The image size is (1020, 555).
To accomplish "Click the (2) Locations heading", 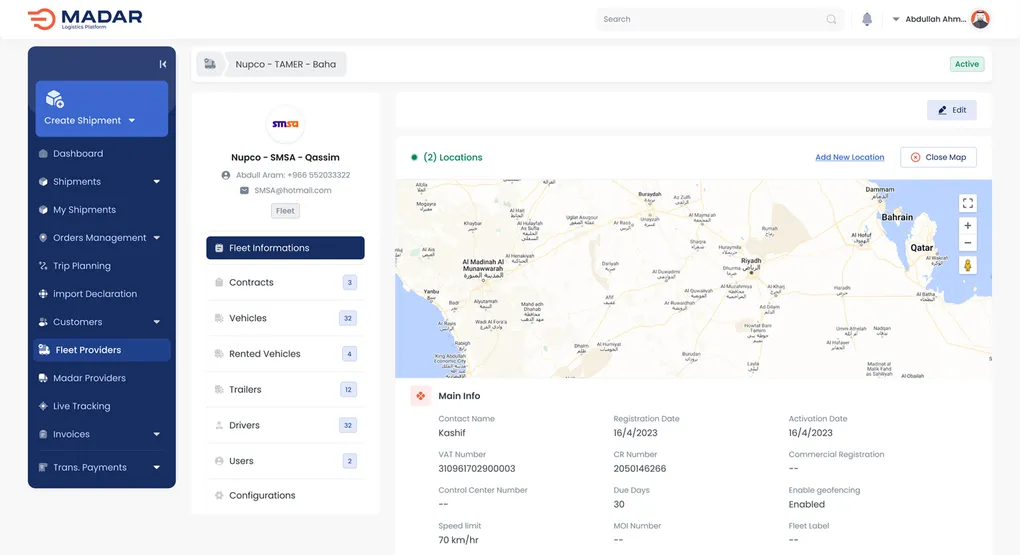I will (453, 157).
